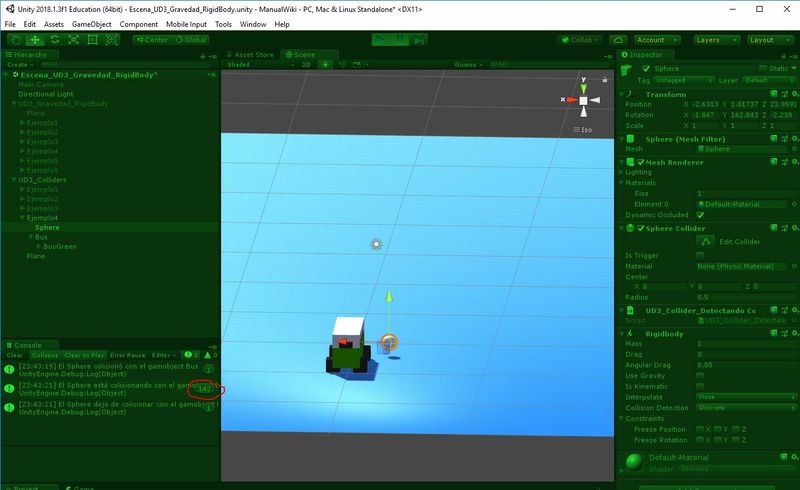Toggle Freeze Position X checkbox
Viewport: 800px width, 490px height.
point(700,429)
